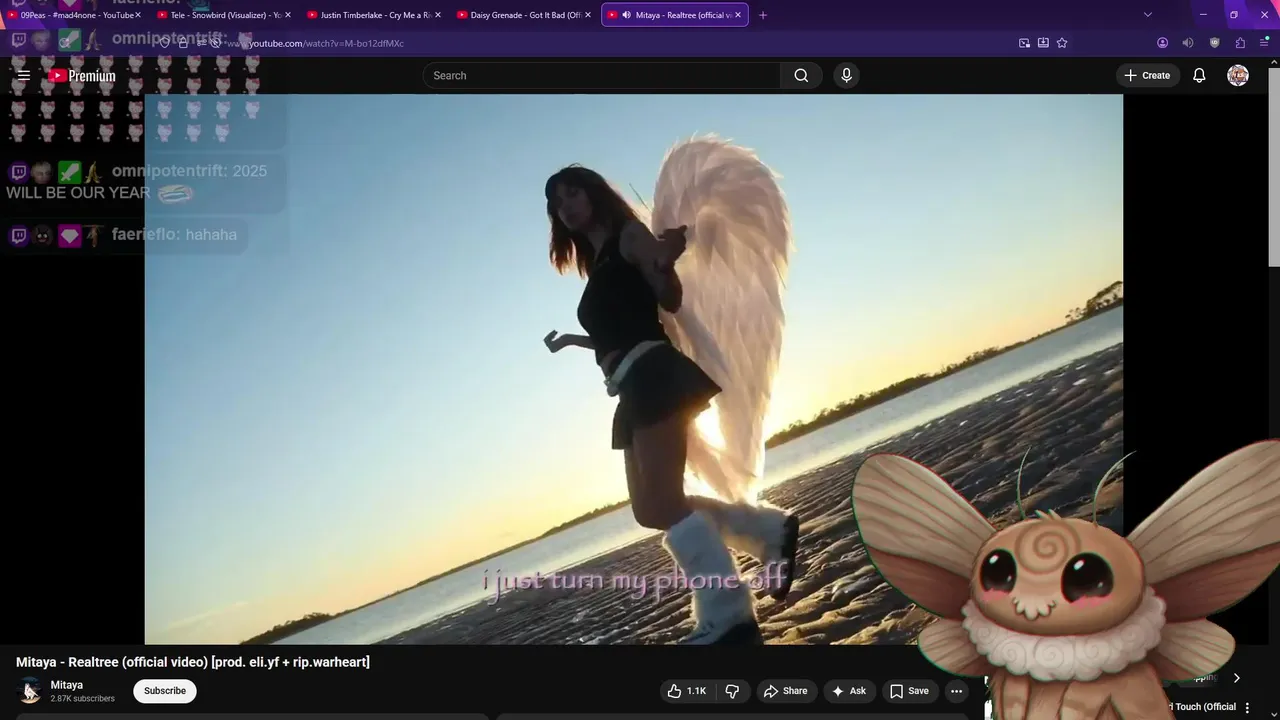Open the uBlock shield extension icon

click(1214, 43)
